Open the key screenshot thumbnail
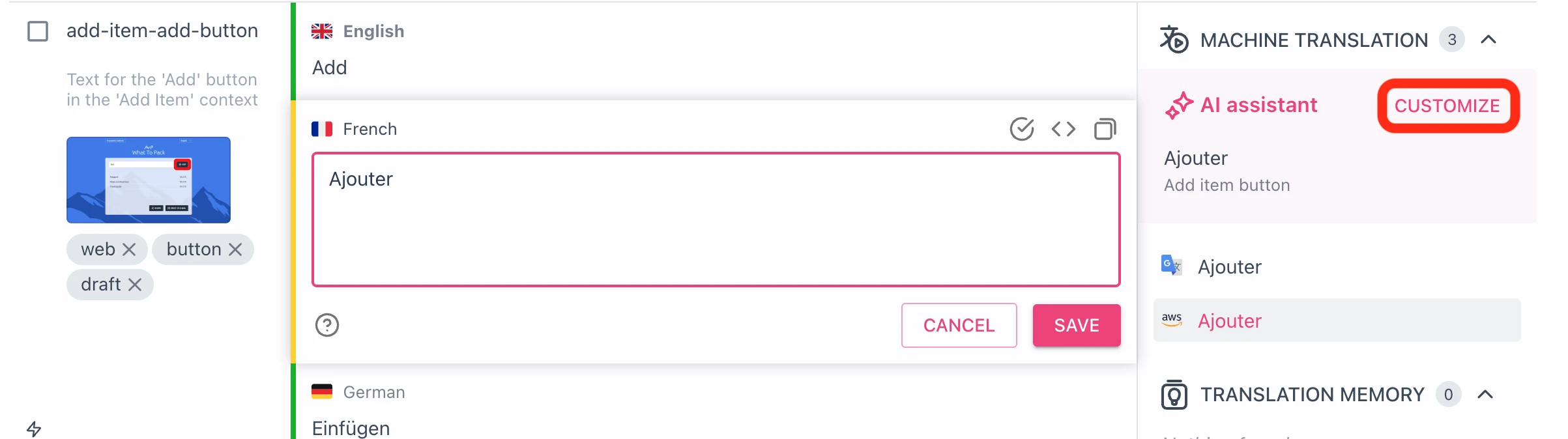1568x439 pixels. click(x=149, y=180)
